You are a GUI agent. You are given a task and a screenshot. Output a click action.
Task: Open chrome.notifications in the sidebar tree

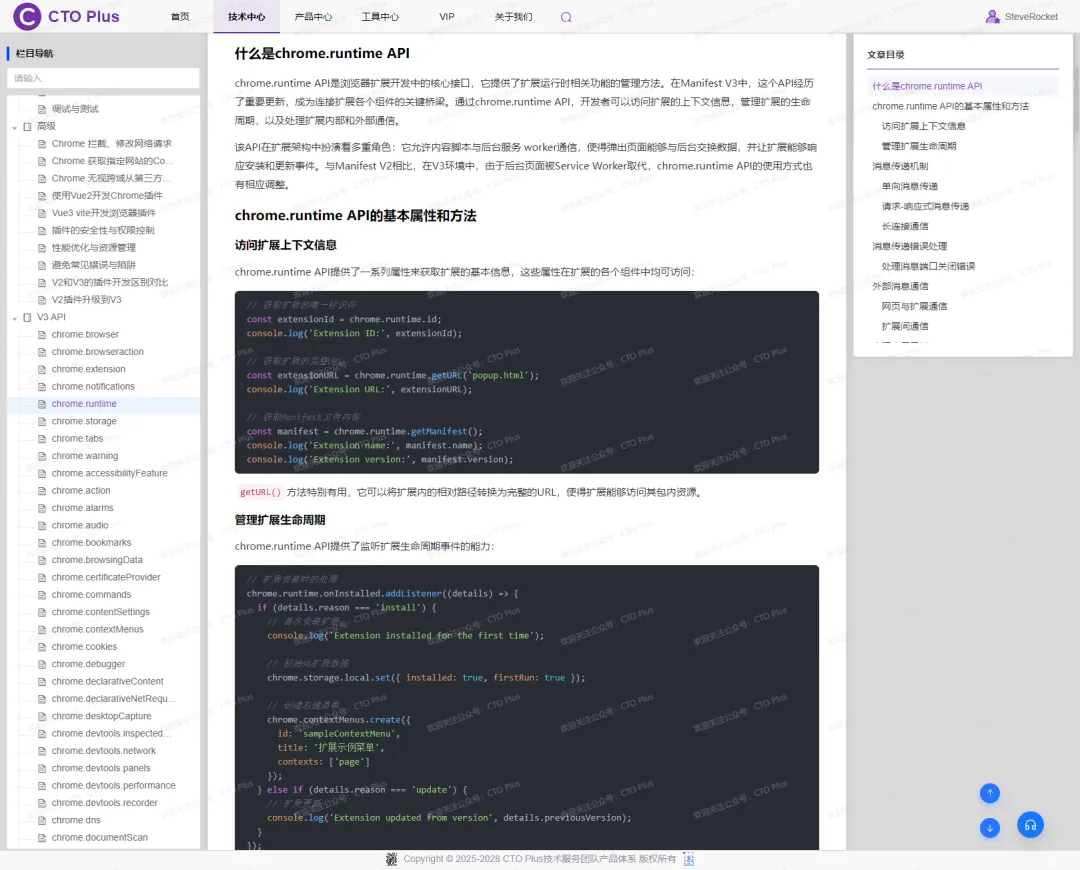coord(93,386)
